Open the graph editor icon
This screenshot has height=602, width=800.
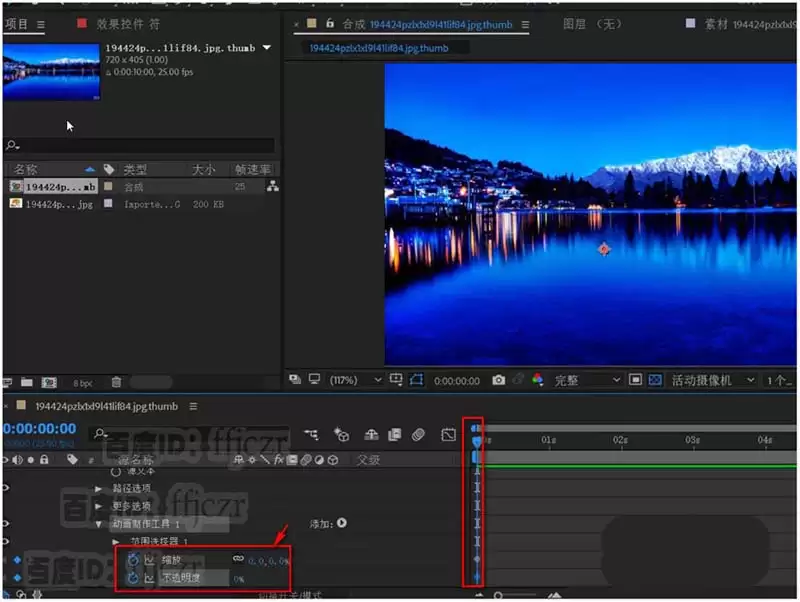(448, 435)
